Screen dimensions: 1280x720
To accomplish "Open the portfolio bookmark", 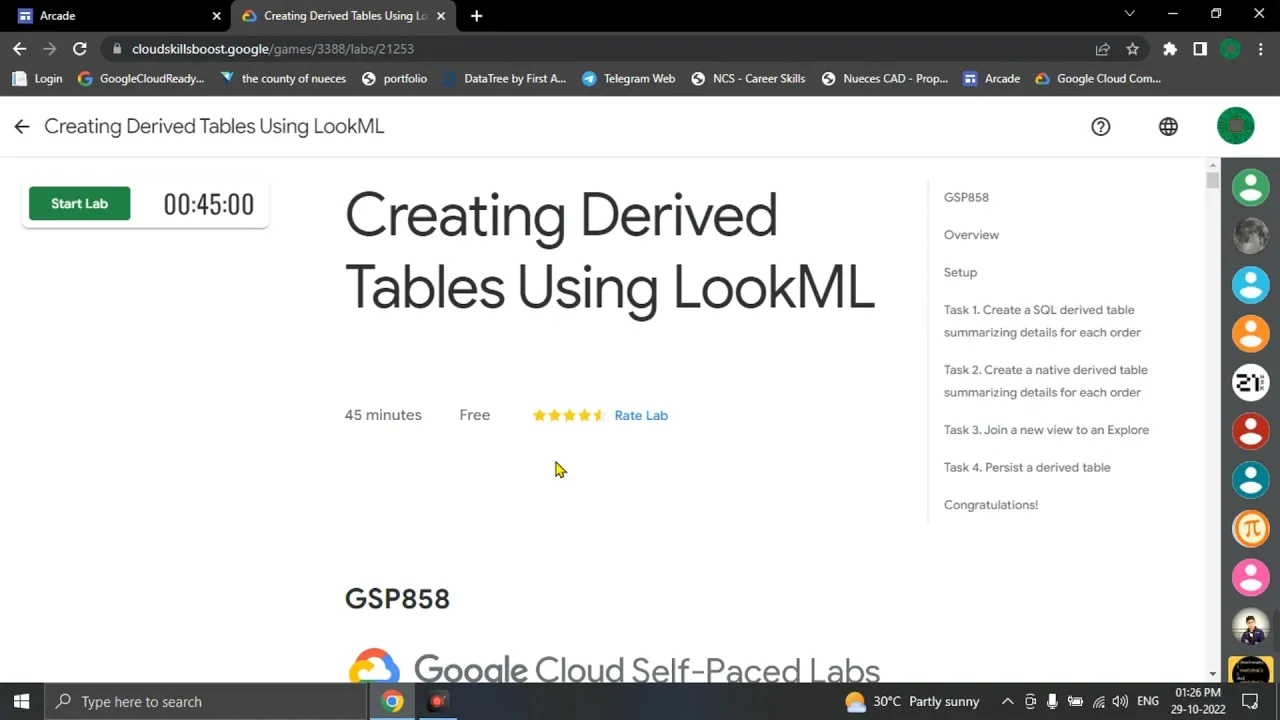I will pos(395,78).
